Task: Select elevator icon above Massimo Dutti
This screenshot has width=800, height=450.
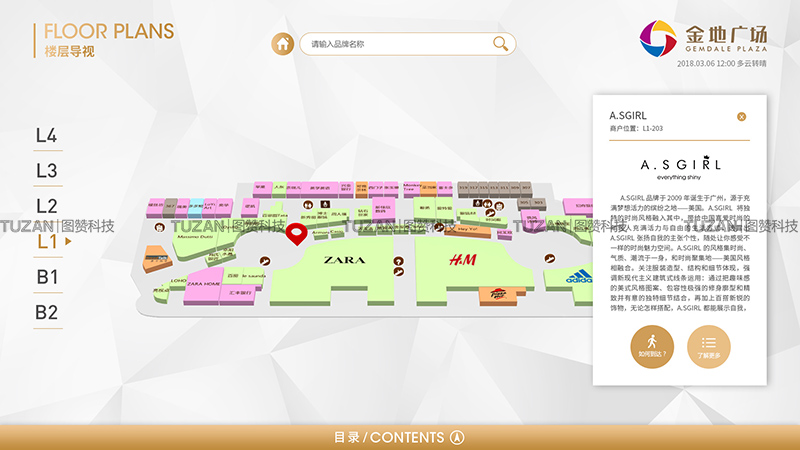Action: [159, 228]
